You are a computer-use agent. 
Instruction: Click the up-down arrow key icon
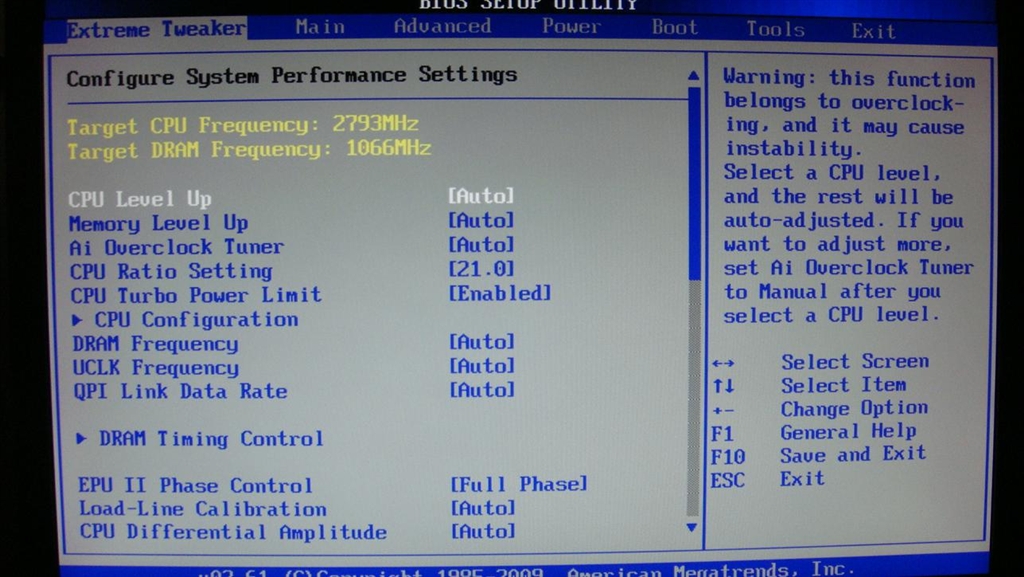pyautogui.click(x=724, y=386)
